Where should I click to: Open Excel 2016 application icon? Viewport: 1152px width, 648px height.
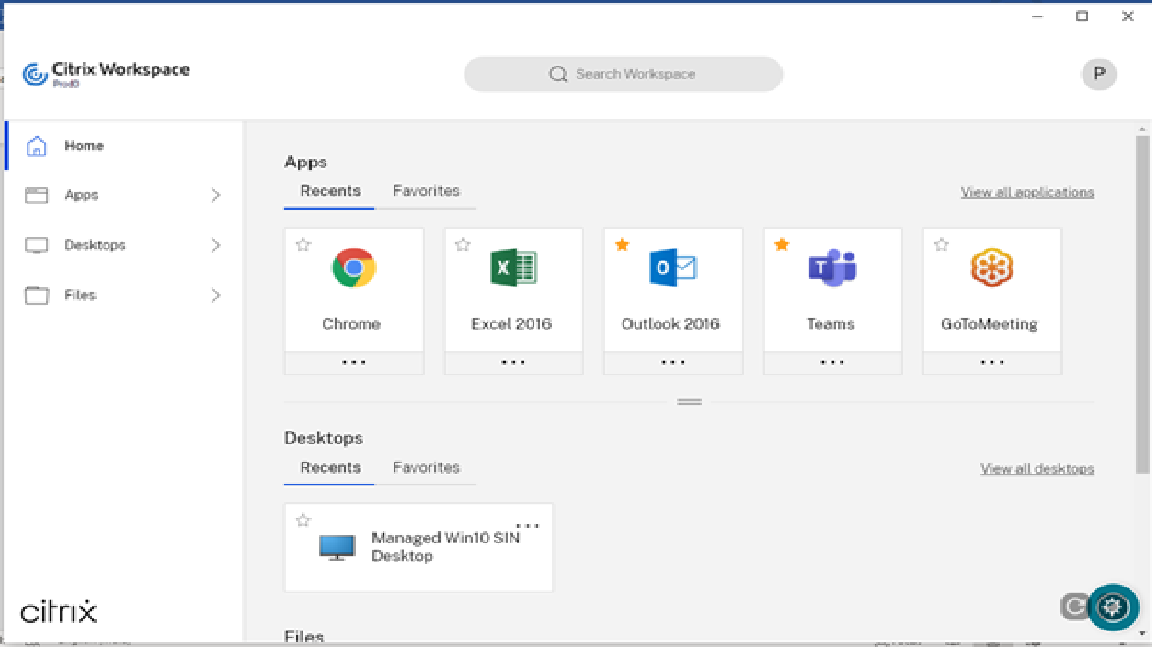(513, 268)
